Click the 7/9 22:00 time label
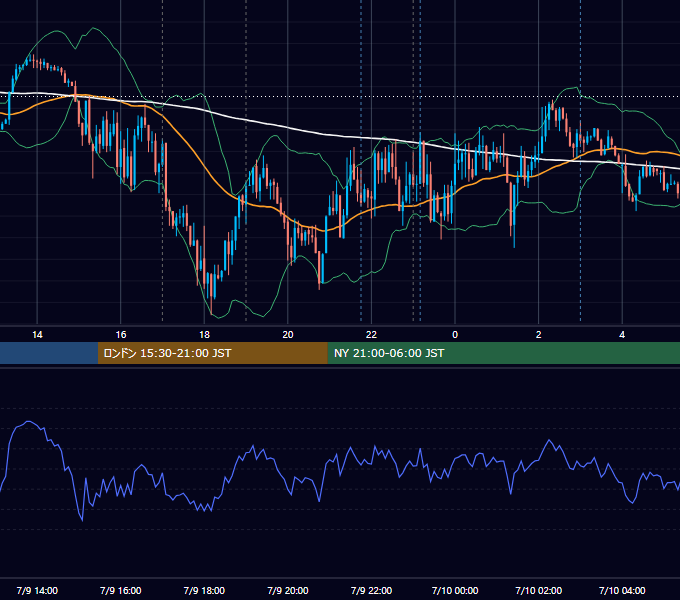The width and height of the screenshot is (680, 600). click(371, 590)
